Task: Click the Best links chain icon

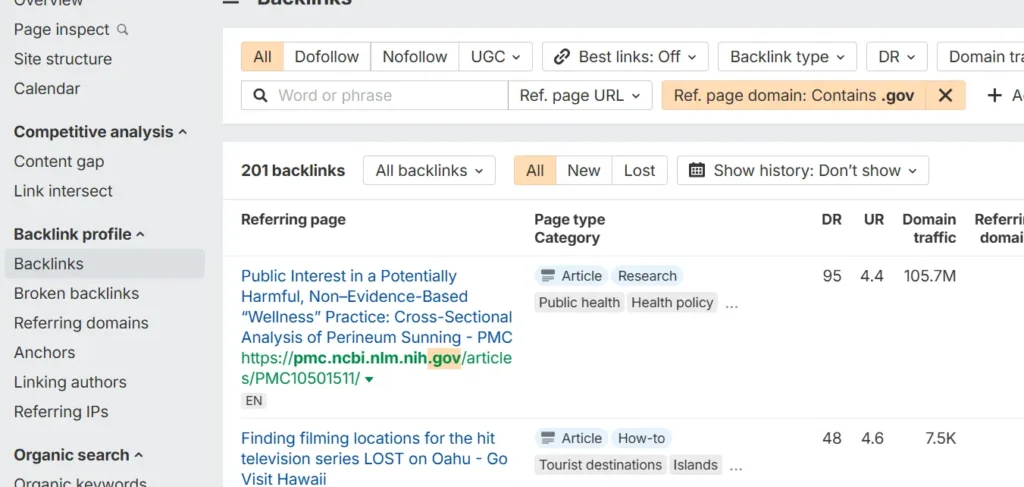Action: pos(562,57)
